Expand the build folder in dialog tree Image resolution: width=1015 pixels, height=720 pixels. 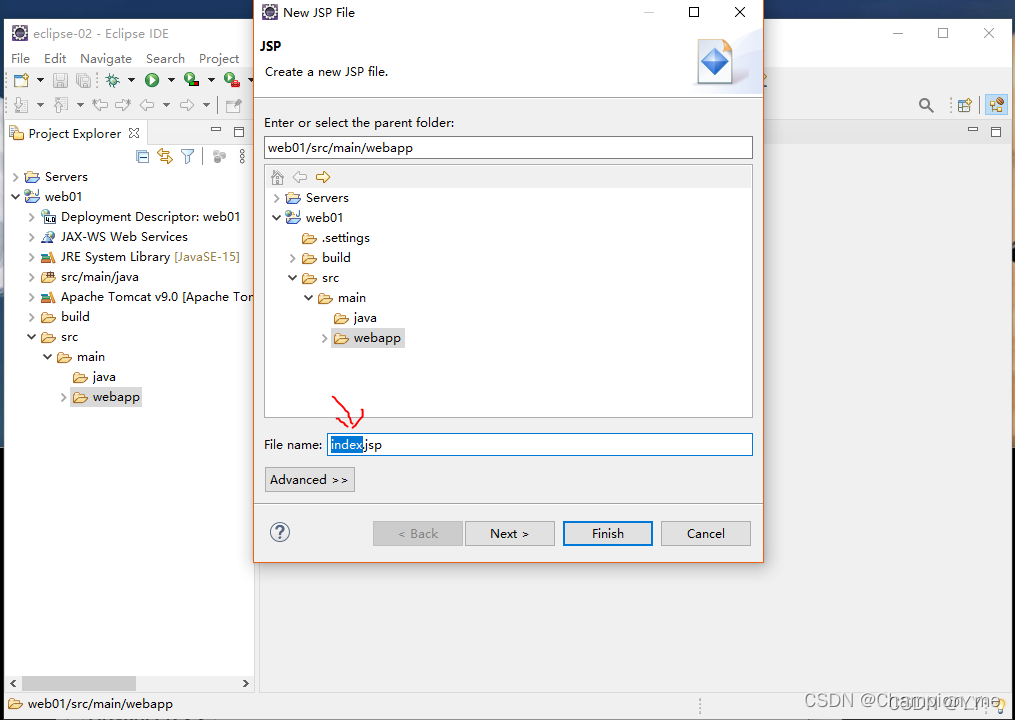pos(293,258)
